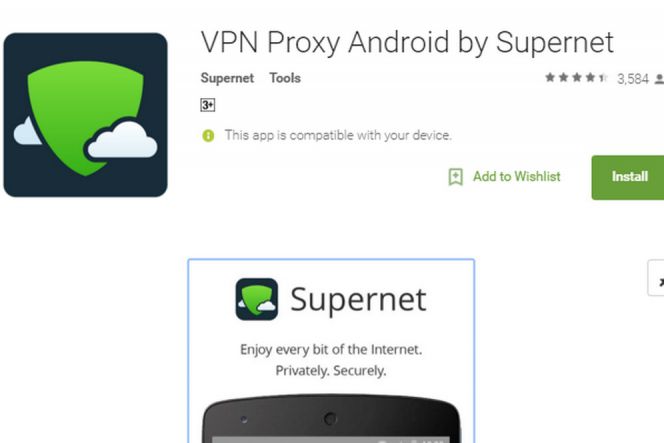Click the 3+ content rating badge
The height and width of the screenshot is (443, 664).
click(x=208, y=105)
